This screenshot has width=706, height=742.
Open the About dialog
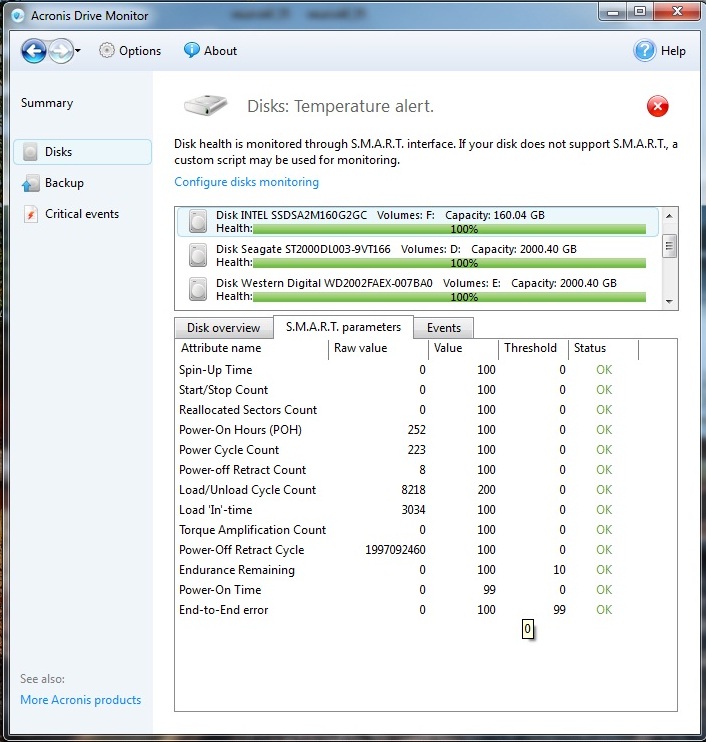coord(211,51)
